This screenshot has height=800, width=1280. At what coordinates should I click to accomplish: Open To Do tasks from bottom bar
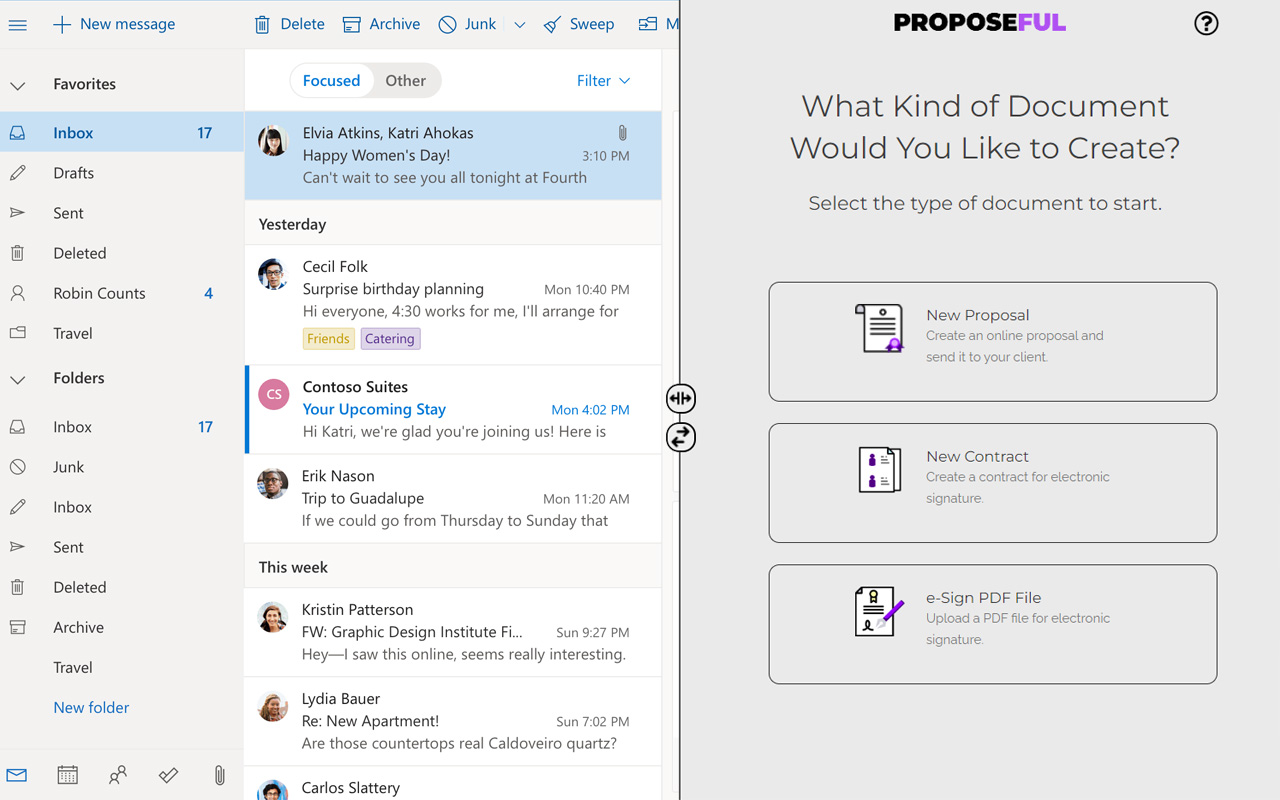point(168,775)
